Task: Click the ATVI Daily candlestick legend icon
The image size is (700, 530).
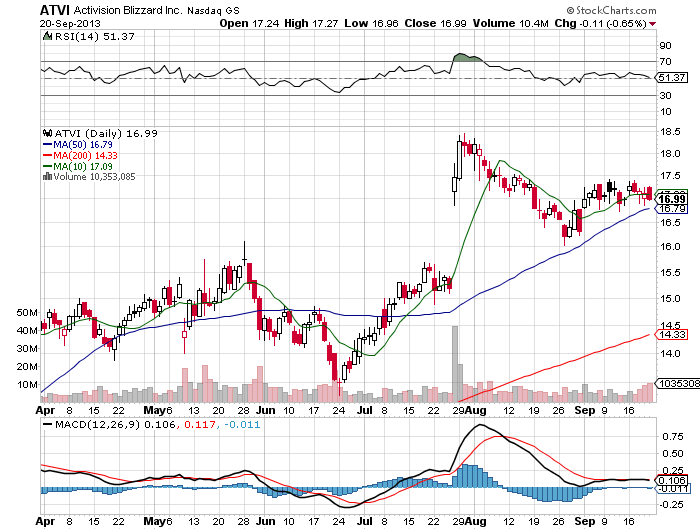Action: click(46, 133)
